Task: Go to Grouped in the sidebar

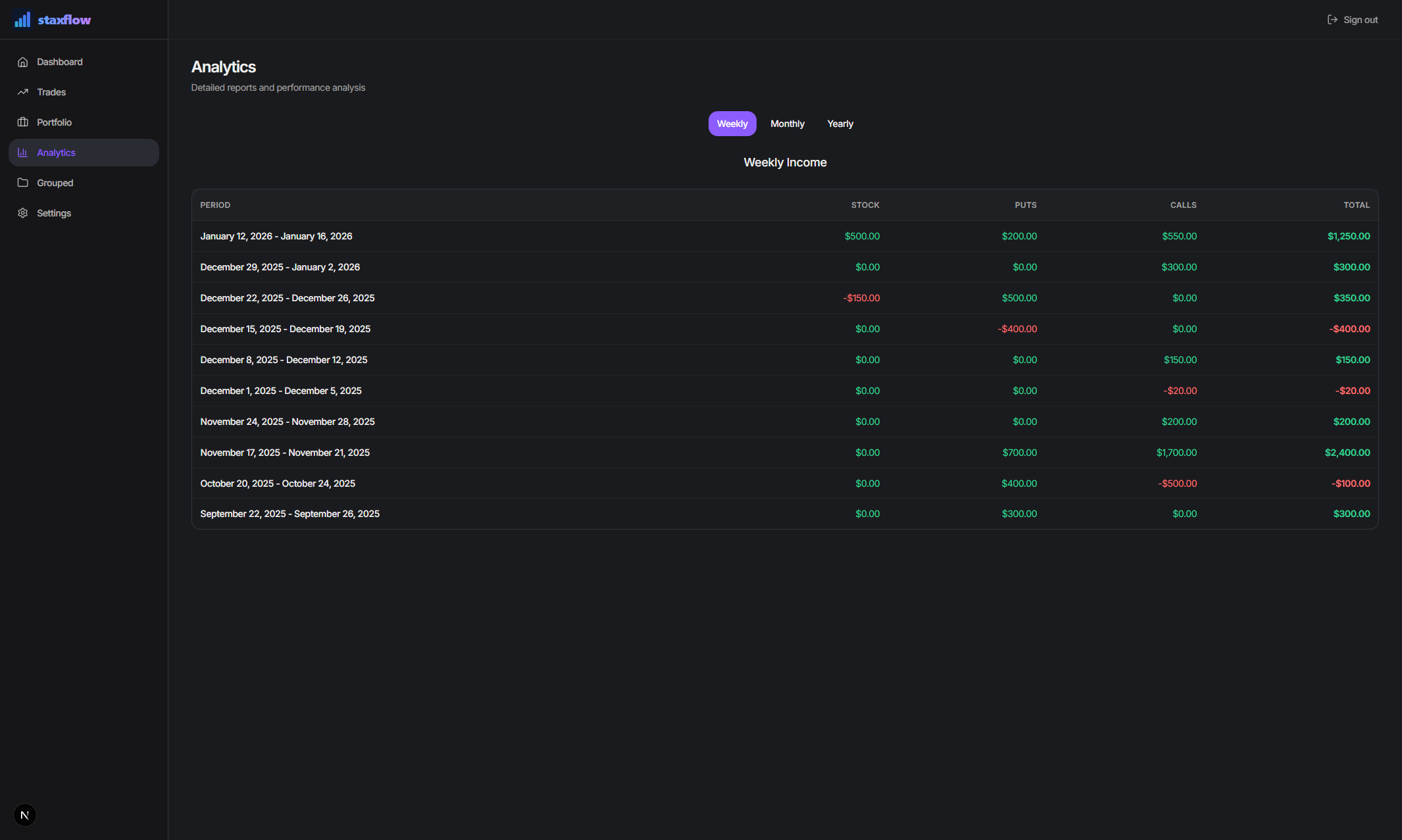Action: pos(55,183)
